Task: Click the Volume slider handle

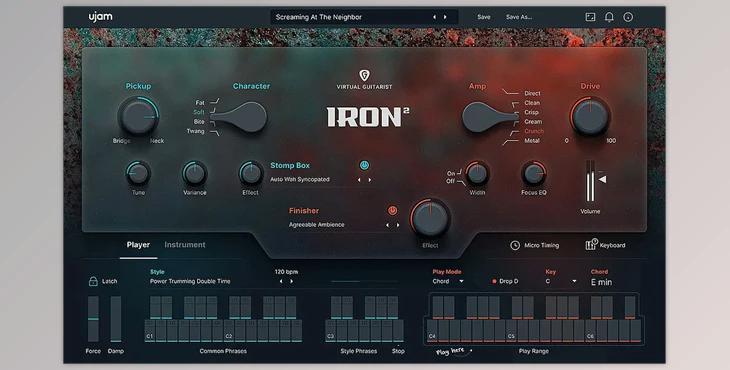Action: point(602,179)
